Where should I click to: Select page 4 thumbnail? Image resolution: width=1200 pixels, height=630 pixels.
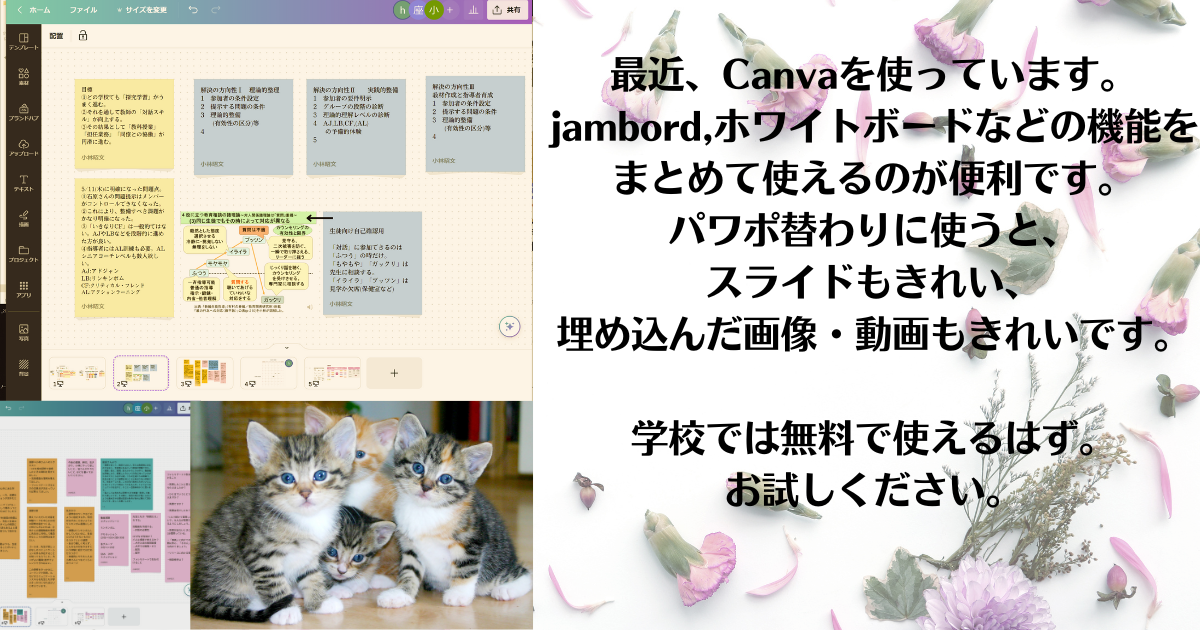click(x=268, y=372)
